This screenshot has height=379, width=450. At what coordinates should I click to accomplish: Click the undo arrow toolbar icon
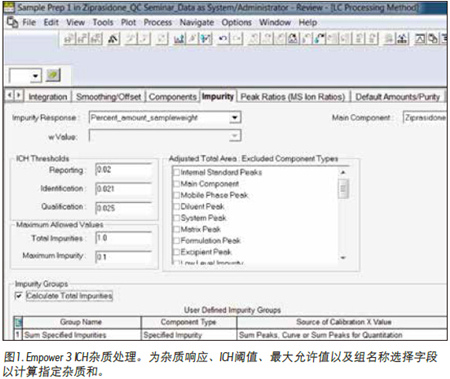[223, 39]
